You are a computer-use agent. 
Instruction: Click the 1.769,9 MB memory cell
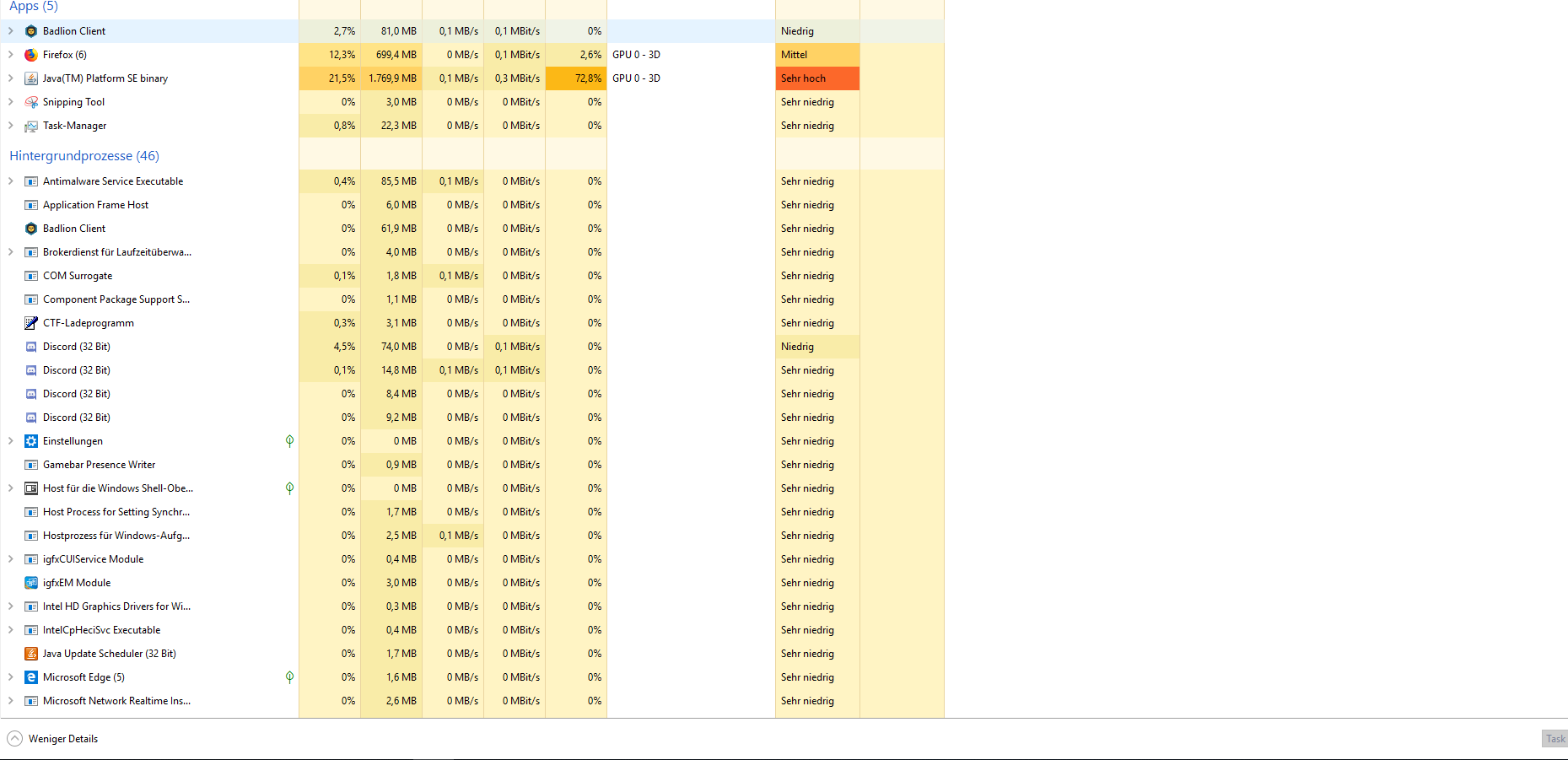pyautogui.click(x=391, y=78)
